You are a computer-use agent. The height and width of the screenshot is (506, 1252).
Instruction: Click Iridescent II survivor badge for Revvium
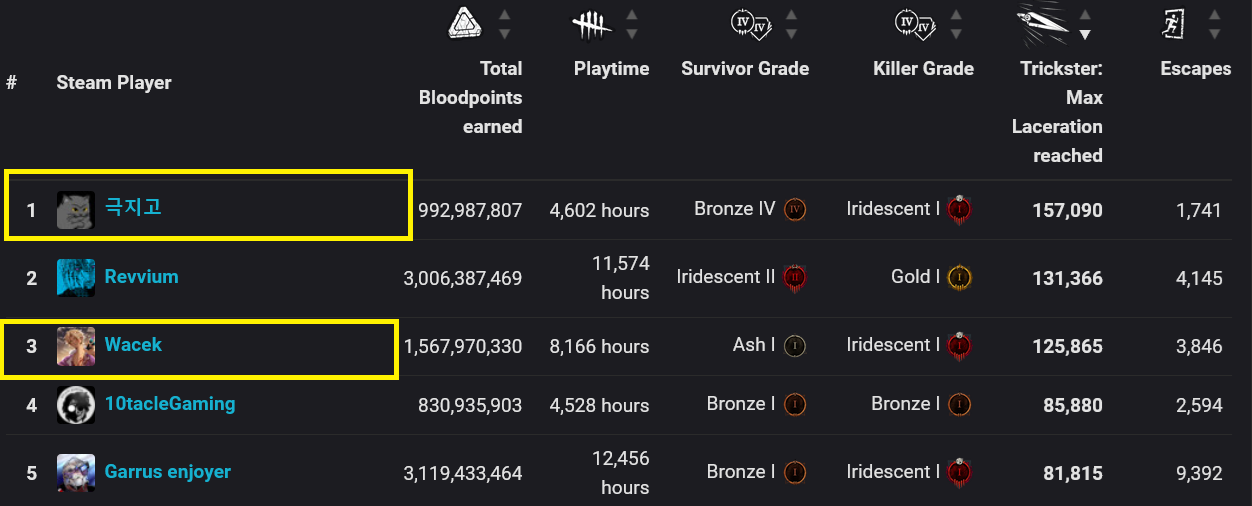coord(795,277)
